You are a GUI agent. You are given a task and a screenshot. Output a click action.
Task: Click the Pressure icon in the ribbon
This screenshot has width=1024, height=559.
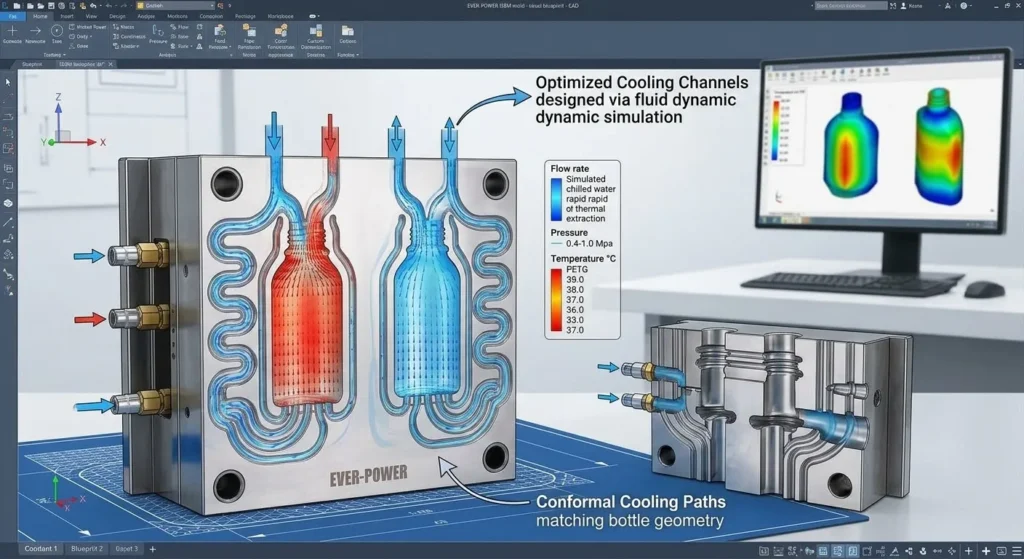[x=158, y=33]
